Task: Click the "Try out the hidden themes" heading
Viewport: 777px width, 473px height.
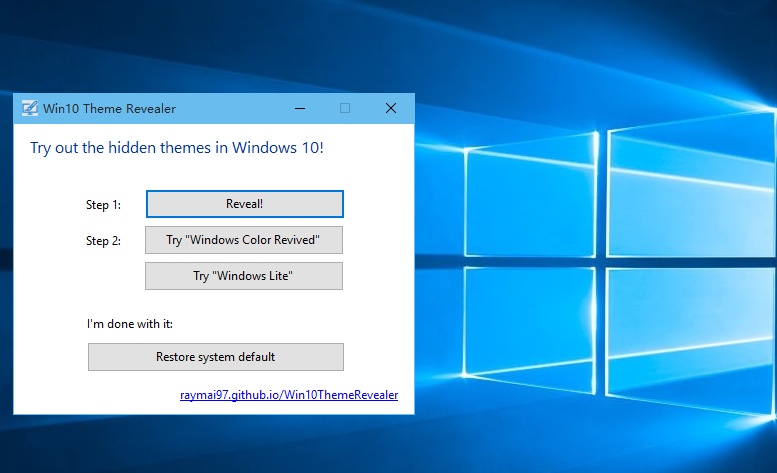Action: point(177,148)
